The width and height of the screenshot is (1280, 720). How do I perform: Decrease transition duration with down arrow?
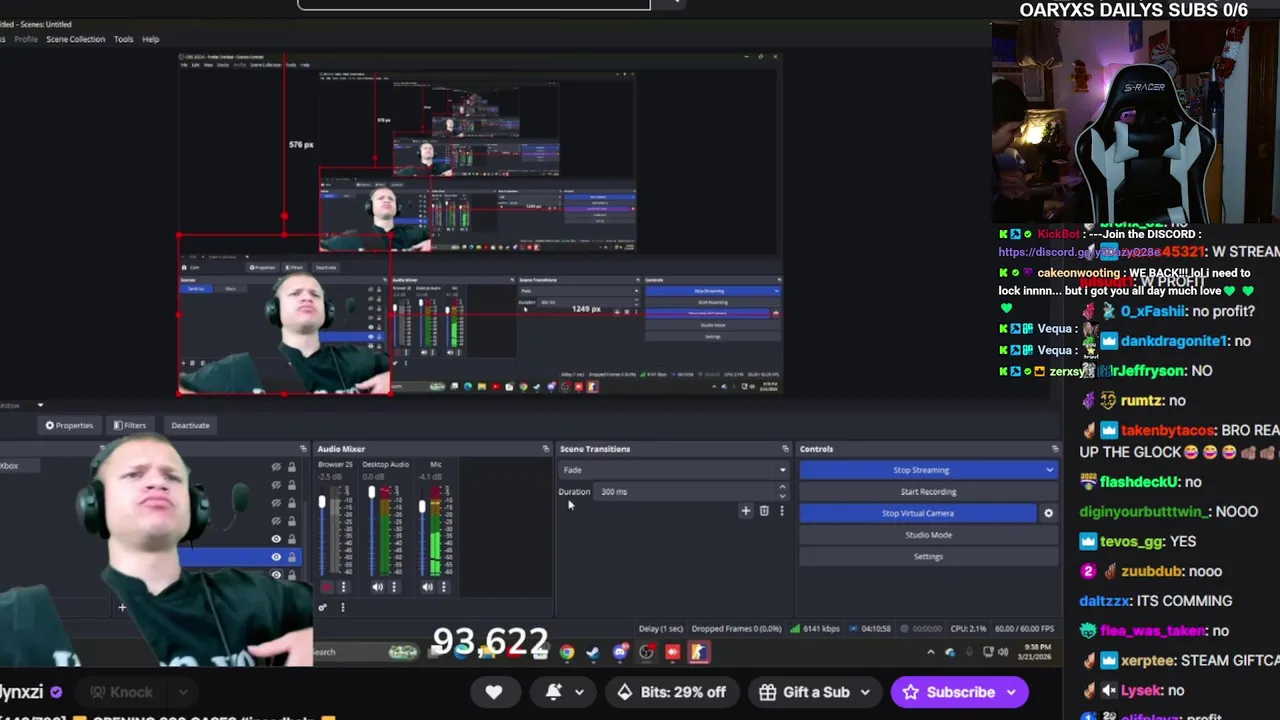pos(782,495)
